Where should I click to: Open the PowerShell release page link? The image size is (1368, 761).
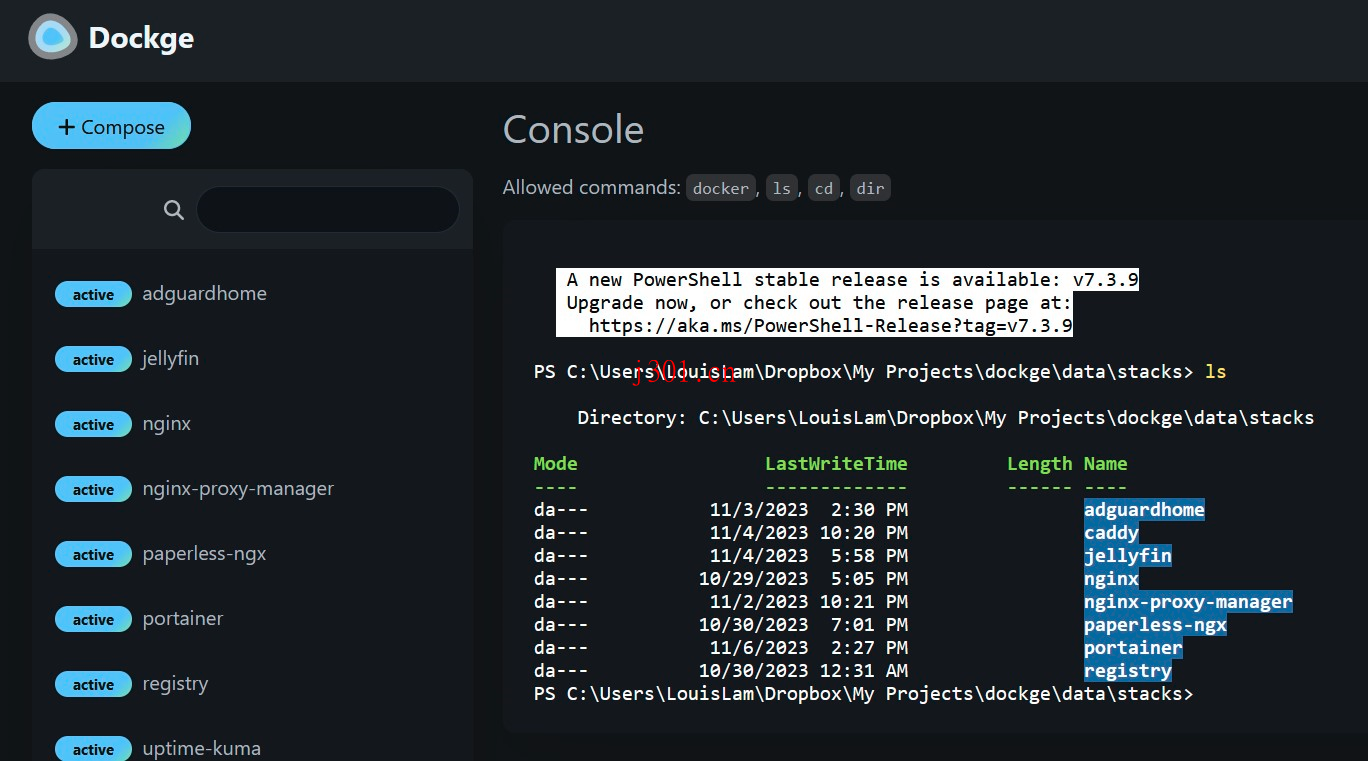coord(831,325)
